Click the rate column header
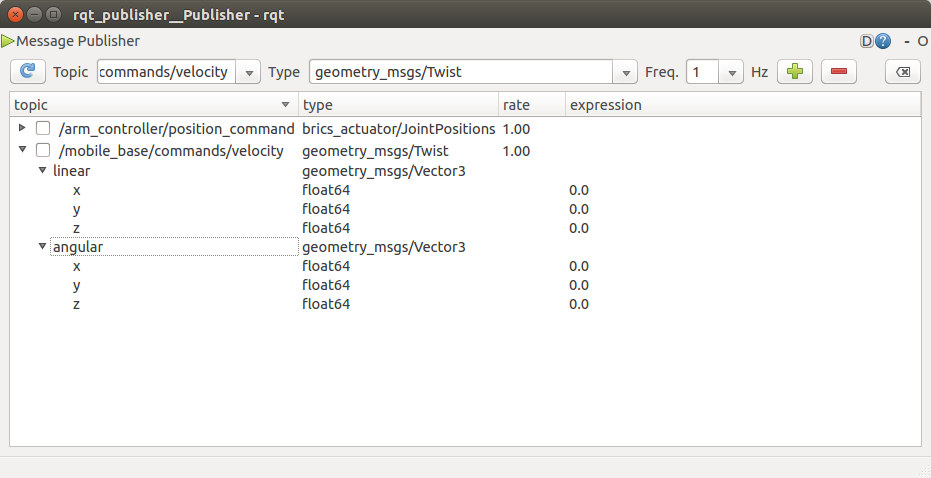 [532, 105]
